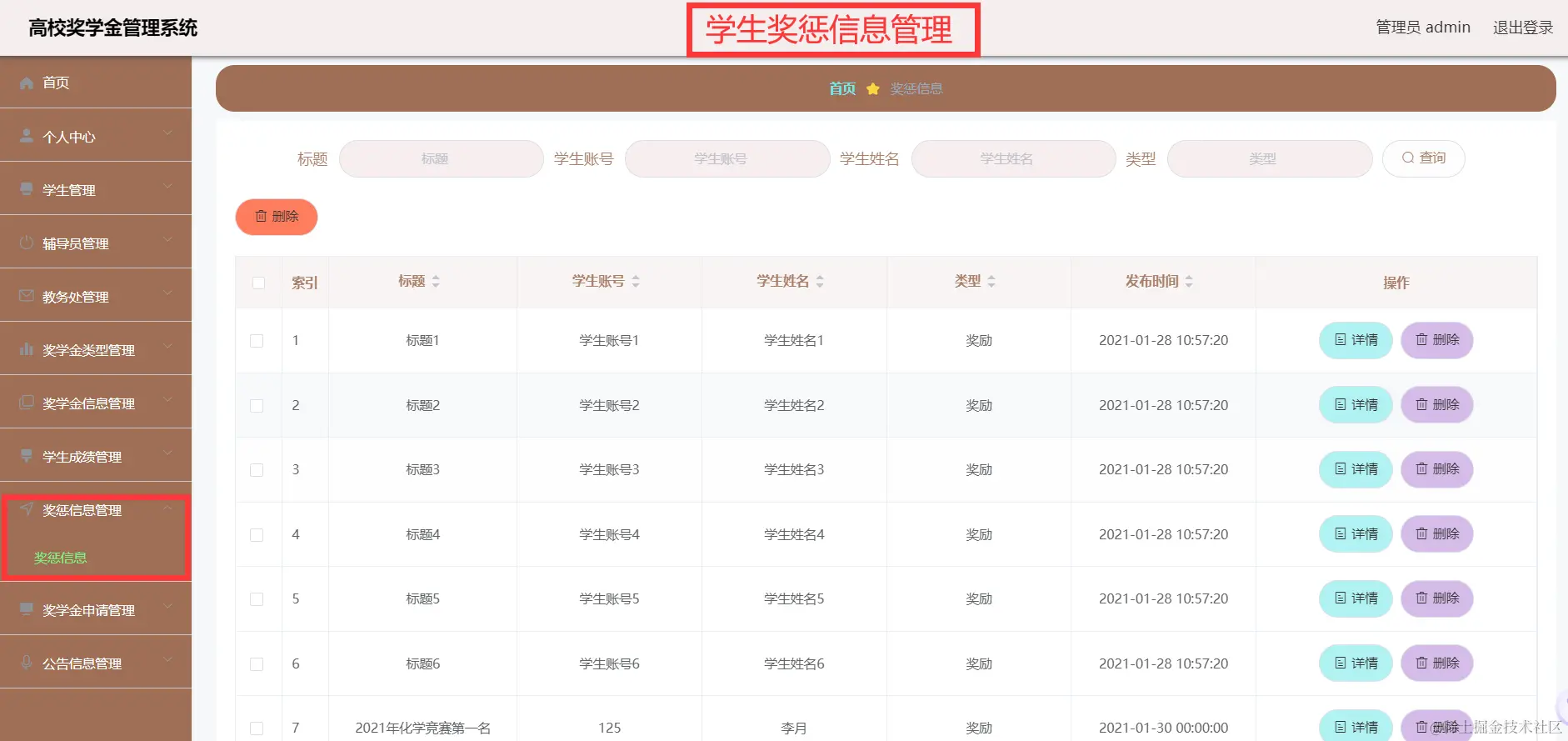Click the home icon beside 首页 in sidebar
Image resolution: width=1568 pixels, height=741 pixels.
[x=27, y=83]
